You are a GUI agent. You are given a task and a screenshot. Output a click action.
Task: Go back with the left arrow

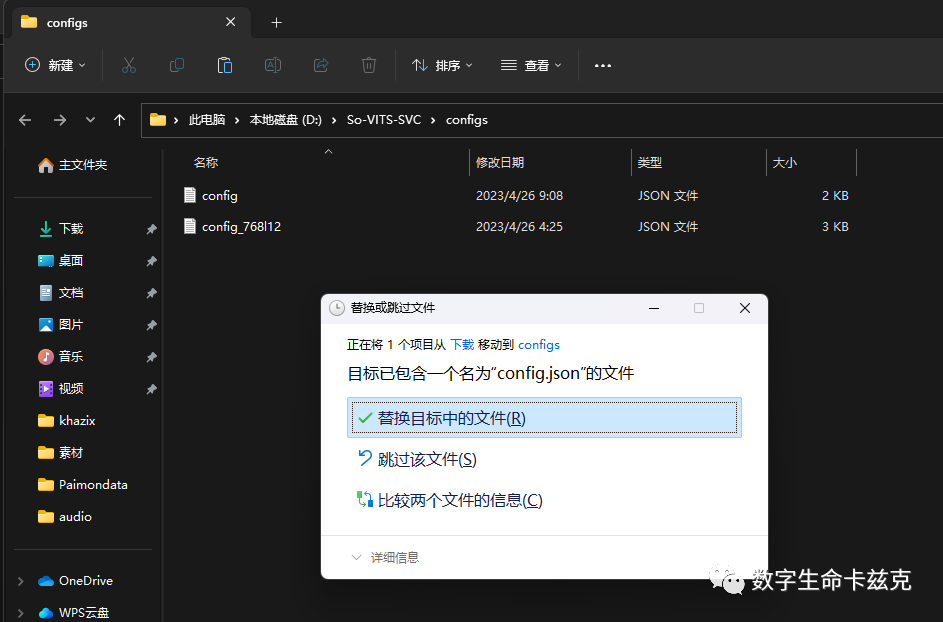coord(25,120)
